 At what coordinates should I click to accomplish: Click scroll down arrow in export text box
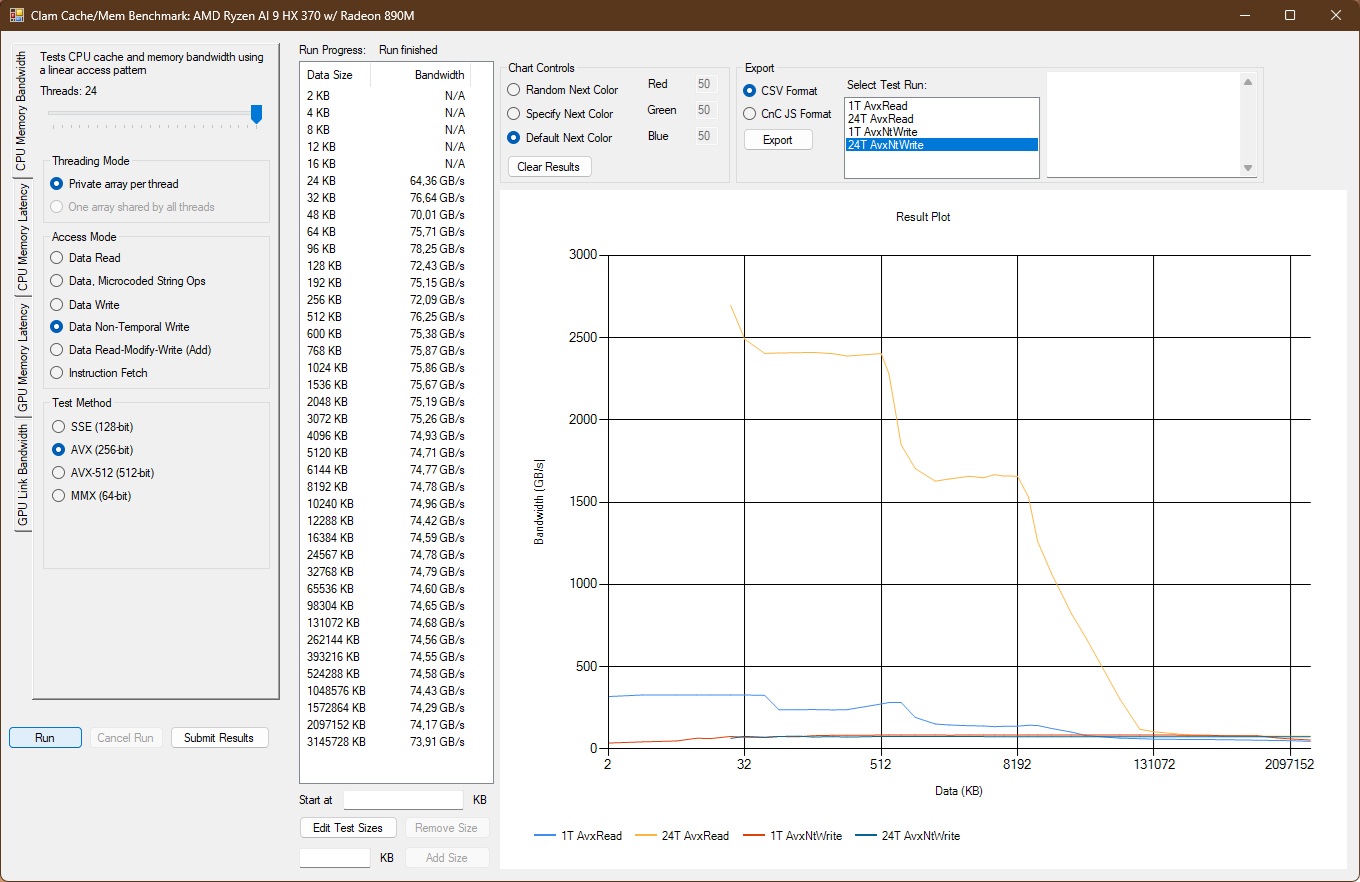tap(1248, 168)
